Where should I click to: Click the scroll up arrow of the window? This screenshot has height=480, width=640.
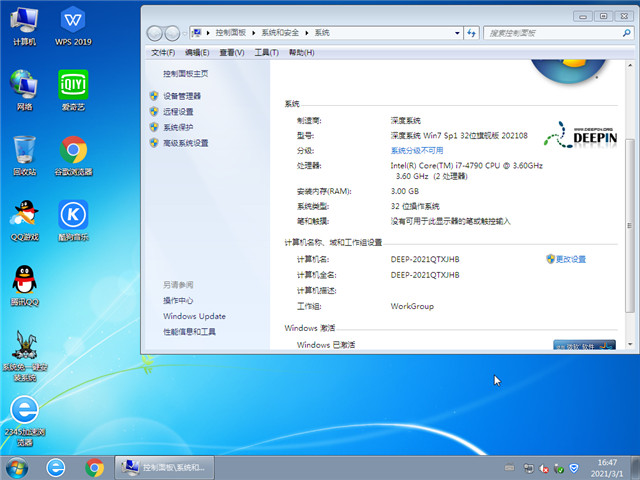tap(630, 65)
